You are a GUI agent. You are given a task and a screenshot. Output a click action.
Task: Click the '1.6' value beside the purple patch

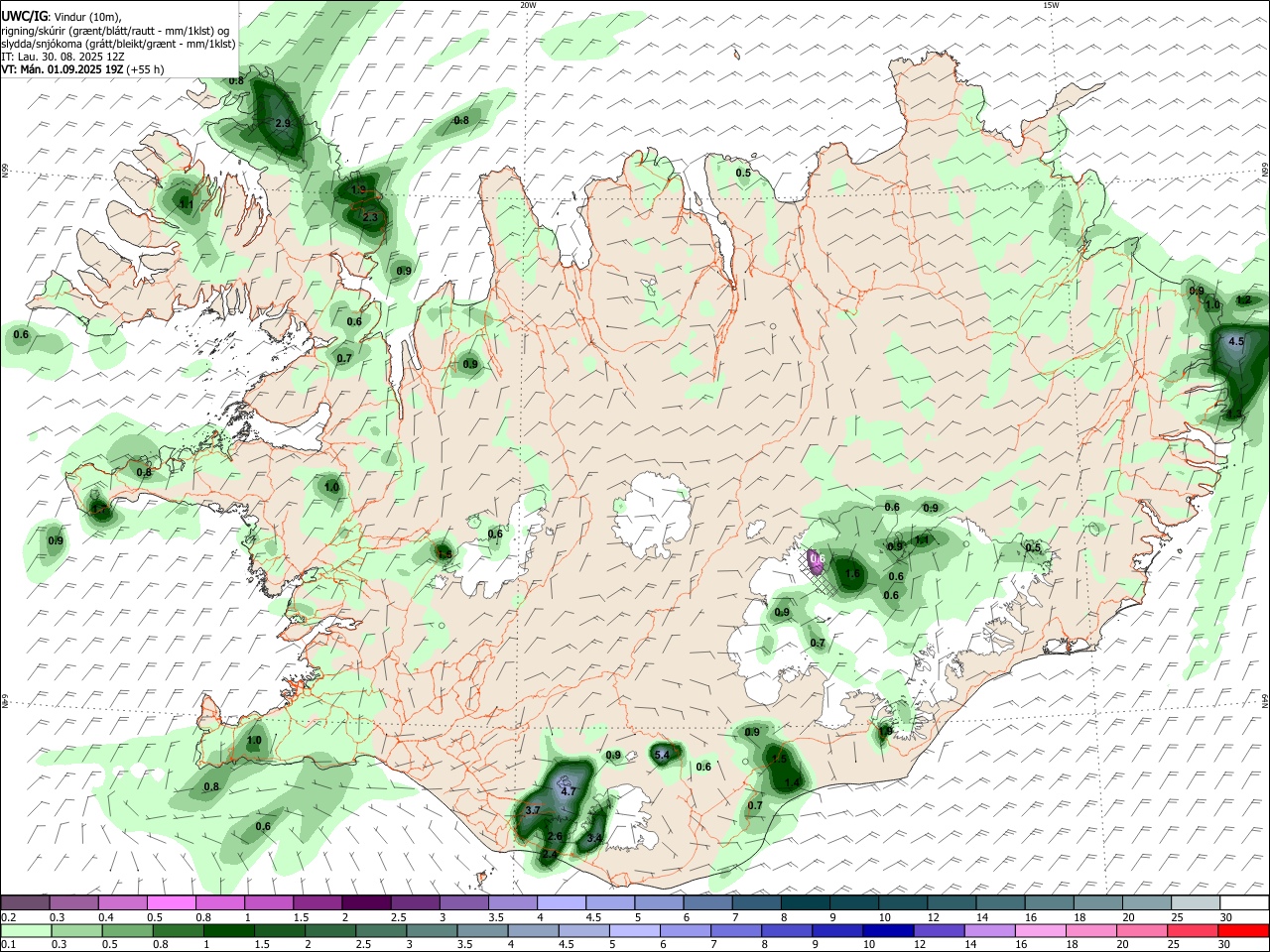(851, 574)
